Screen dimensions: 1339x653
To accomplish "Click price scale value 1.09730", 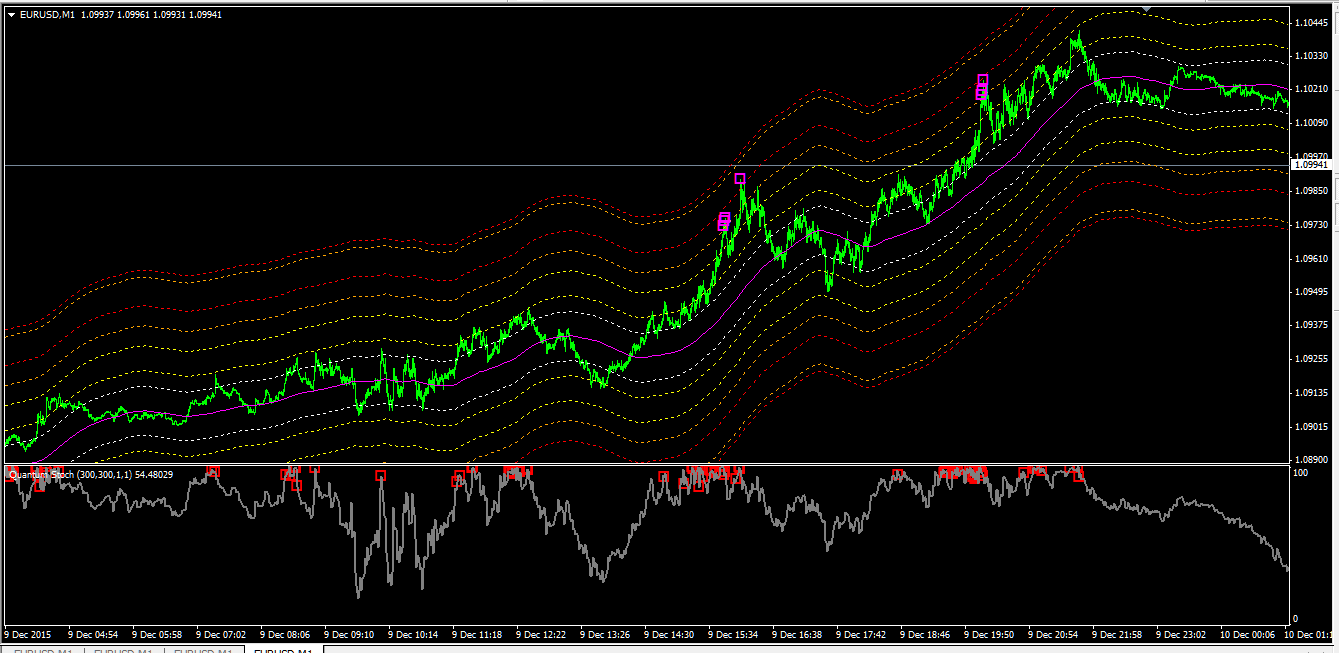I will coord(1311,224).
